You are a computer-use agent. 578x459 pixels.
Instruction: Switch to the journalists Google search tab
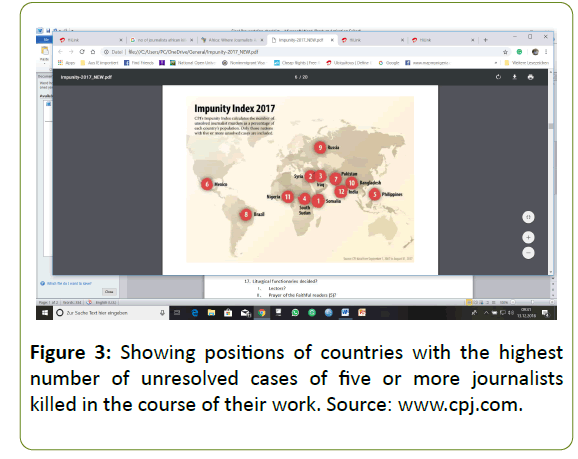point(162,40)
